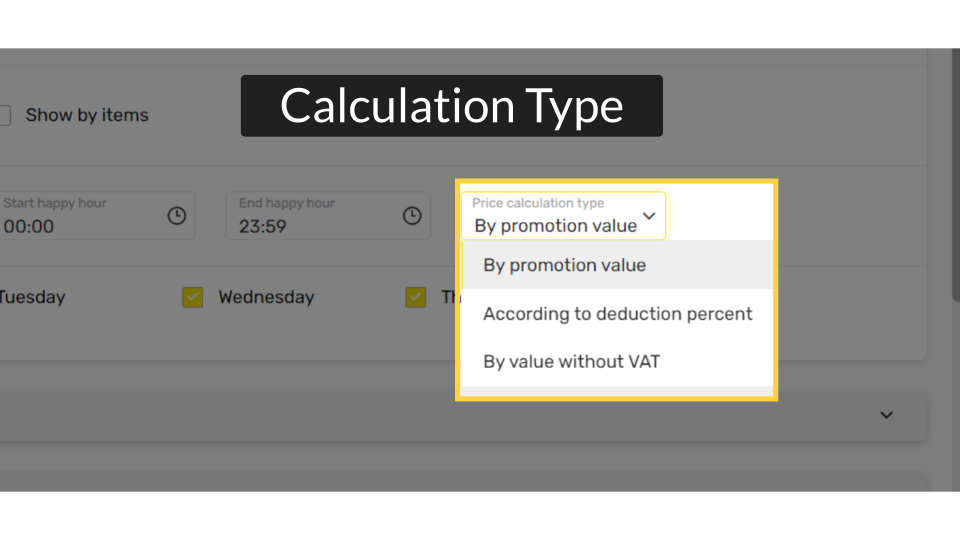Viewport: 960px width, 540px height.
Task: Click the chevron beside By promotion value
Action: click(x=649, y=216)
